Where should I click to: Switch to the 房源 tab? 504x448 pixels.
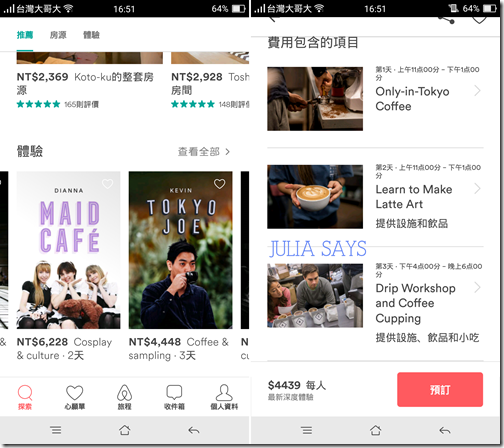(x=58, y=35)
